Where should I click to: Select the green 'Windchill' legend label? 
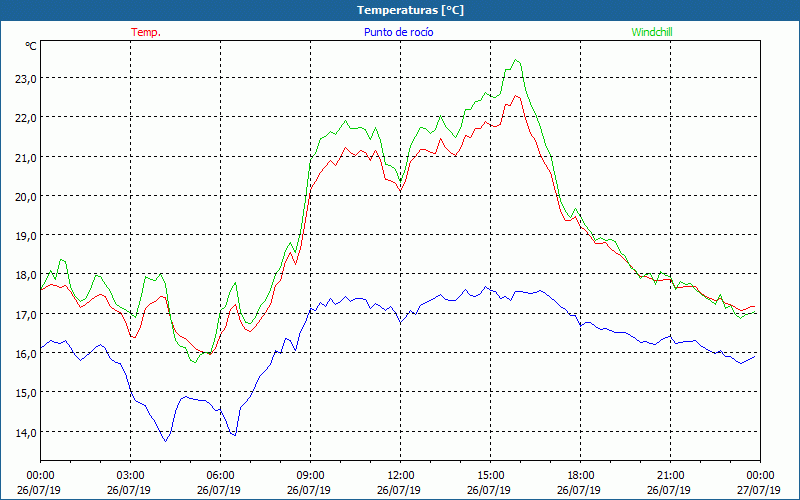pyautogui.click(x=652, y=32)
